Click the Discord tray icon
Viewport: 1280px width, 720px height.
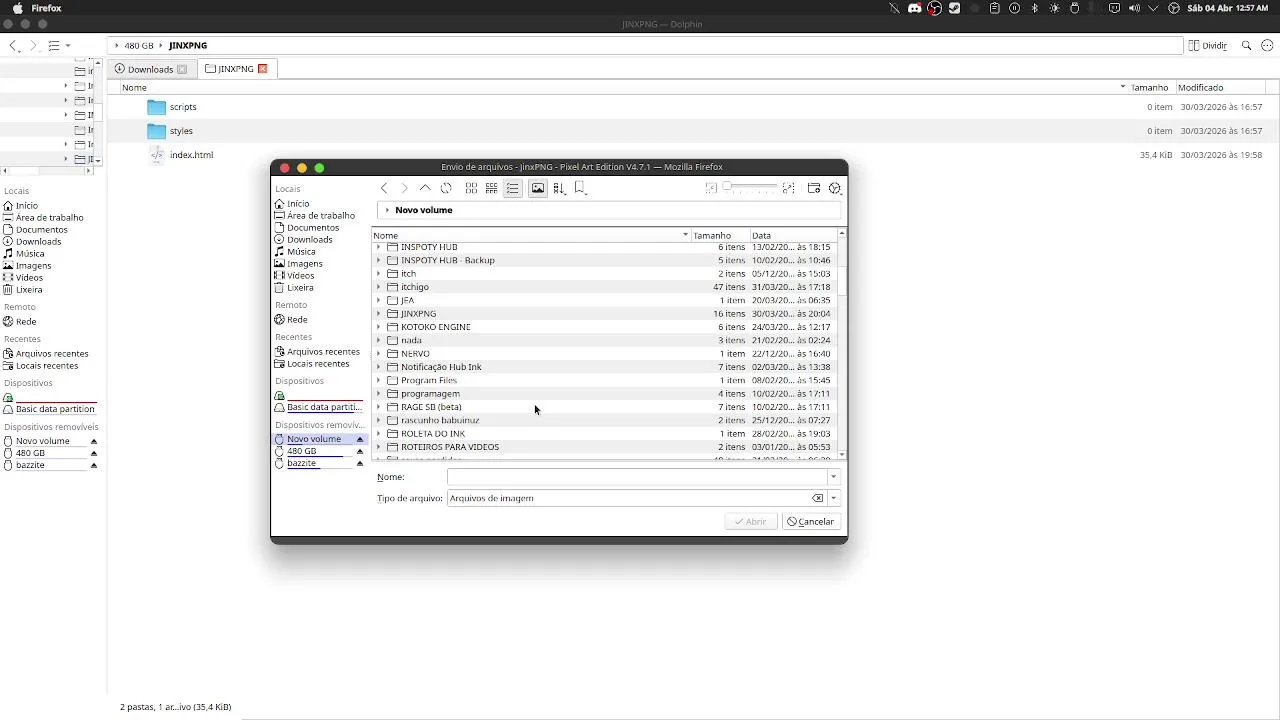pyautogui.click(x=914, y=8)
